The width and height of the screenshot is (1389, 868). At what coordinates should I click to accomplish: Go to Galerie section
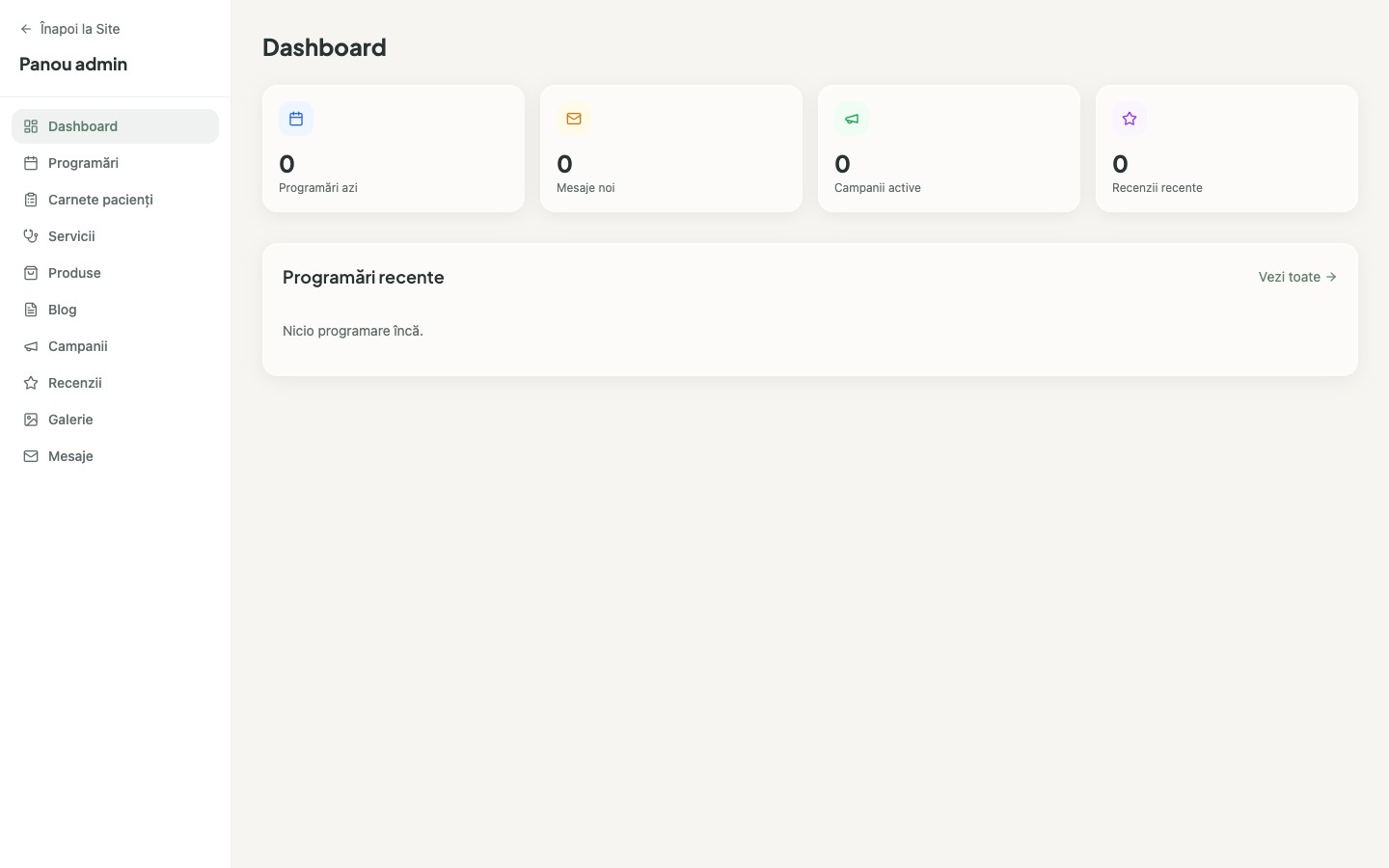point(115,420)
